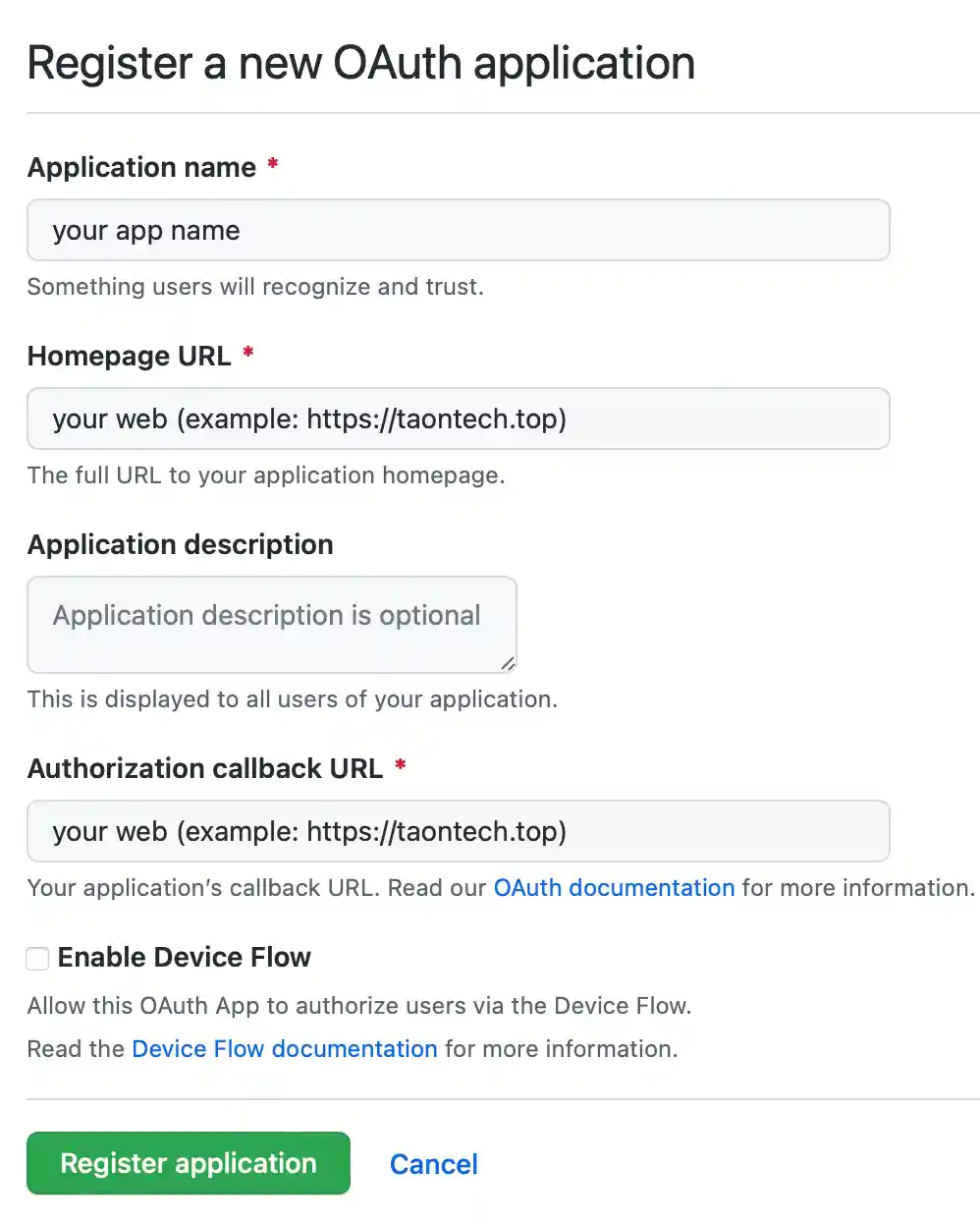Screen dimensions: 980x1224
Task: Click the Application name input field
Action: 458,230
